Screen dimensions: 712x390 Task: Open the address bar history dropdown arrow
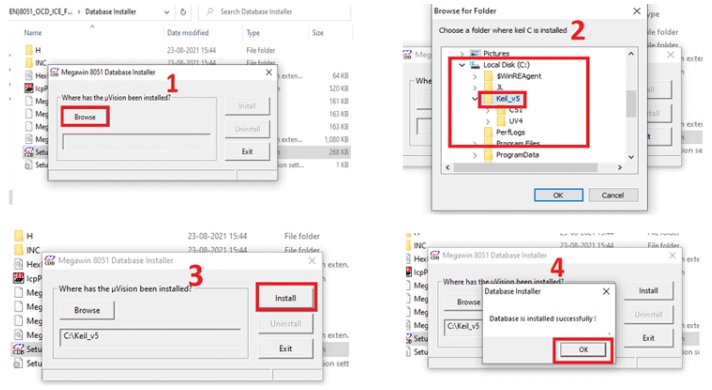coord(167,12)
